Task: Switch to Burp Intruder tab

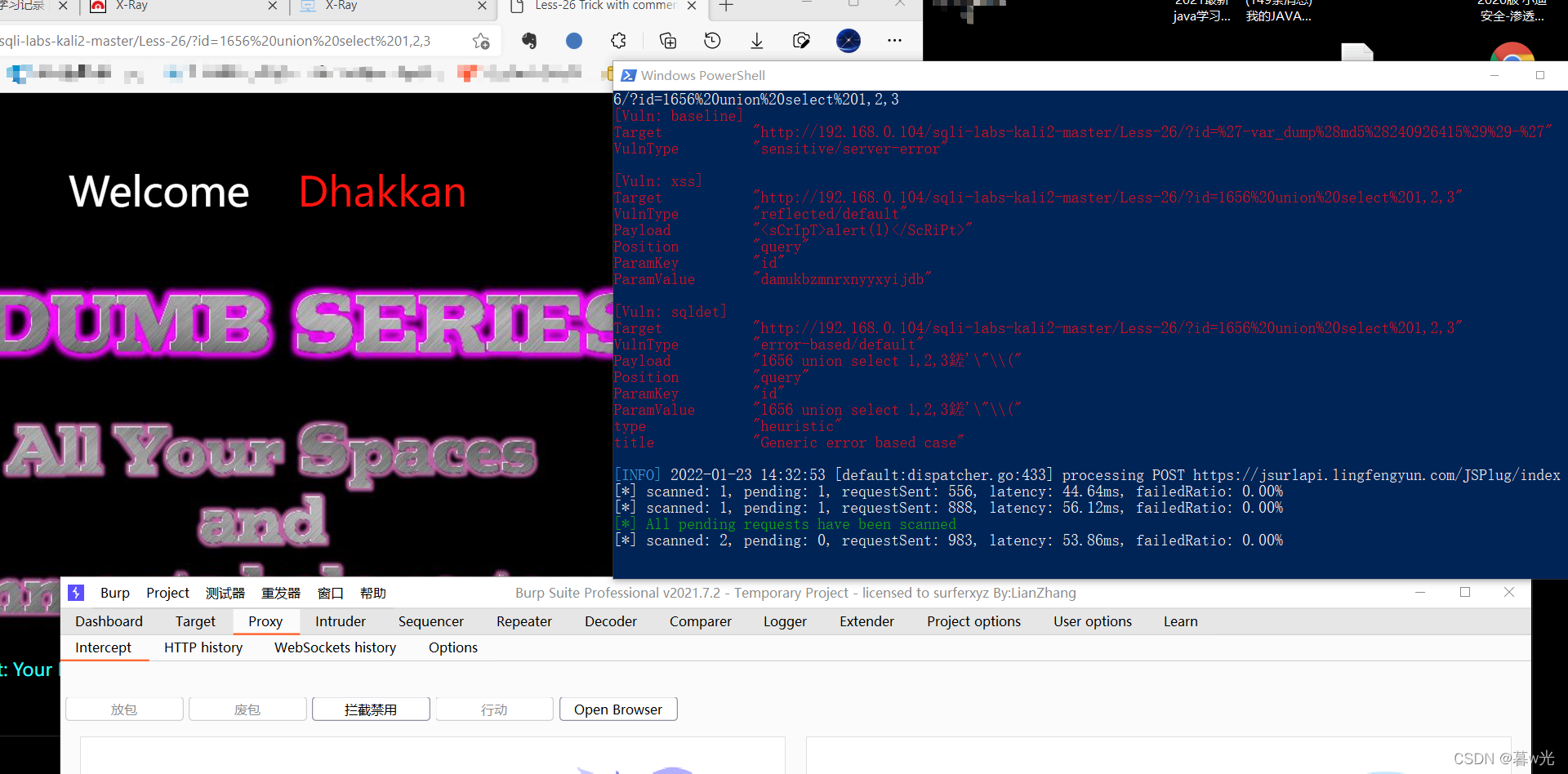Action: point(341,621)
